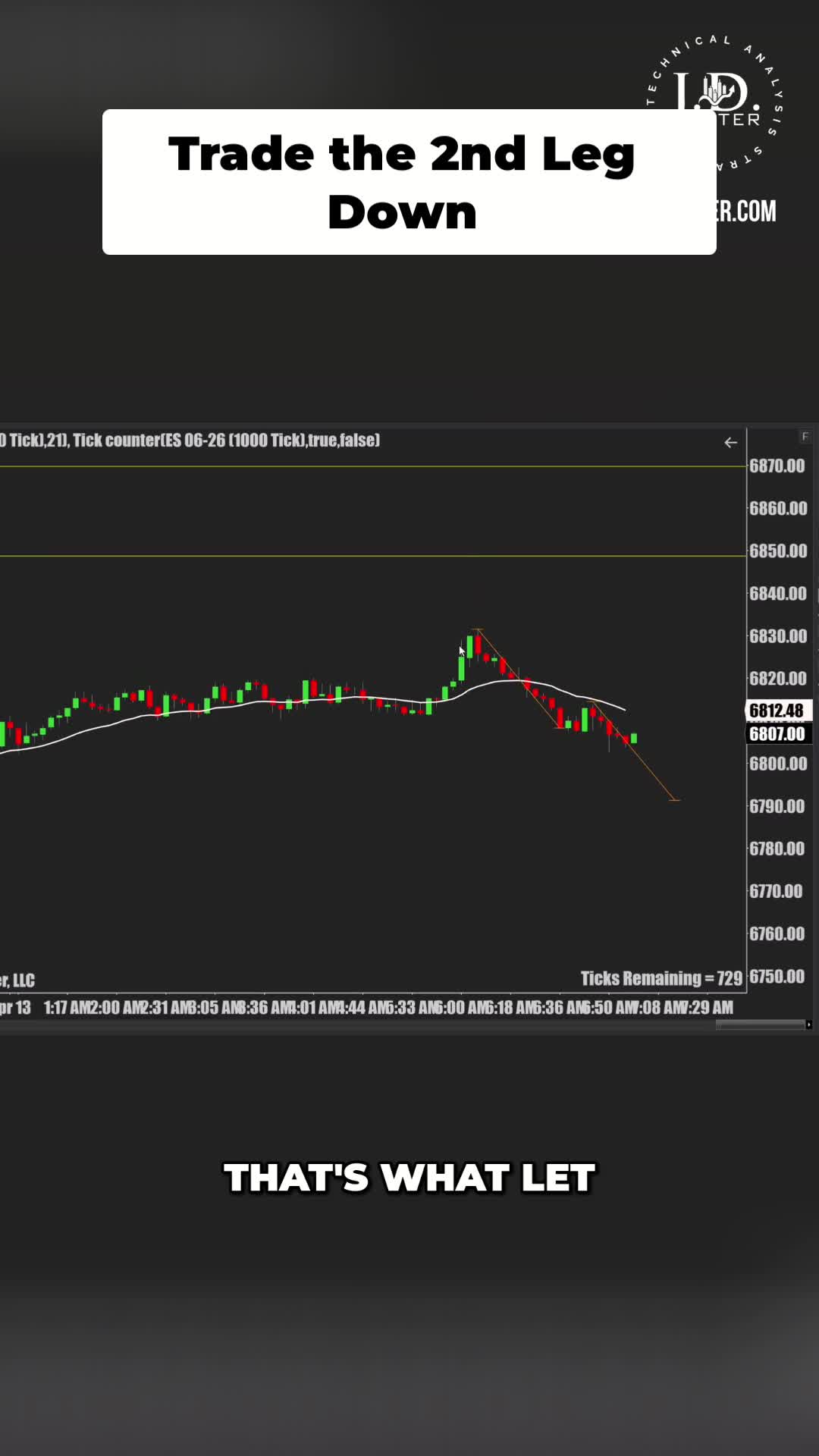Click the 6807.00 current price label
Viewport: 819px width, 1456px height.
(777, 733)
